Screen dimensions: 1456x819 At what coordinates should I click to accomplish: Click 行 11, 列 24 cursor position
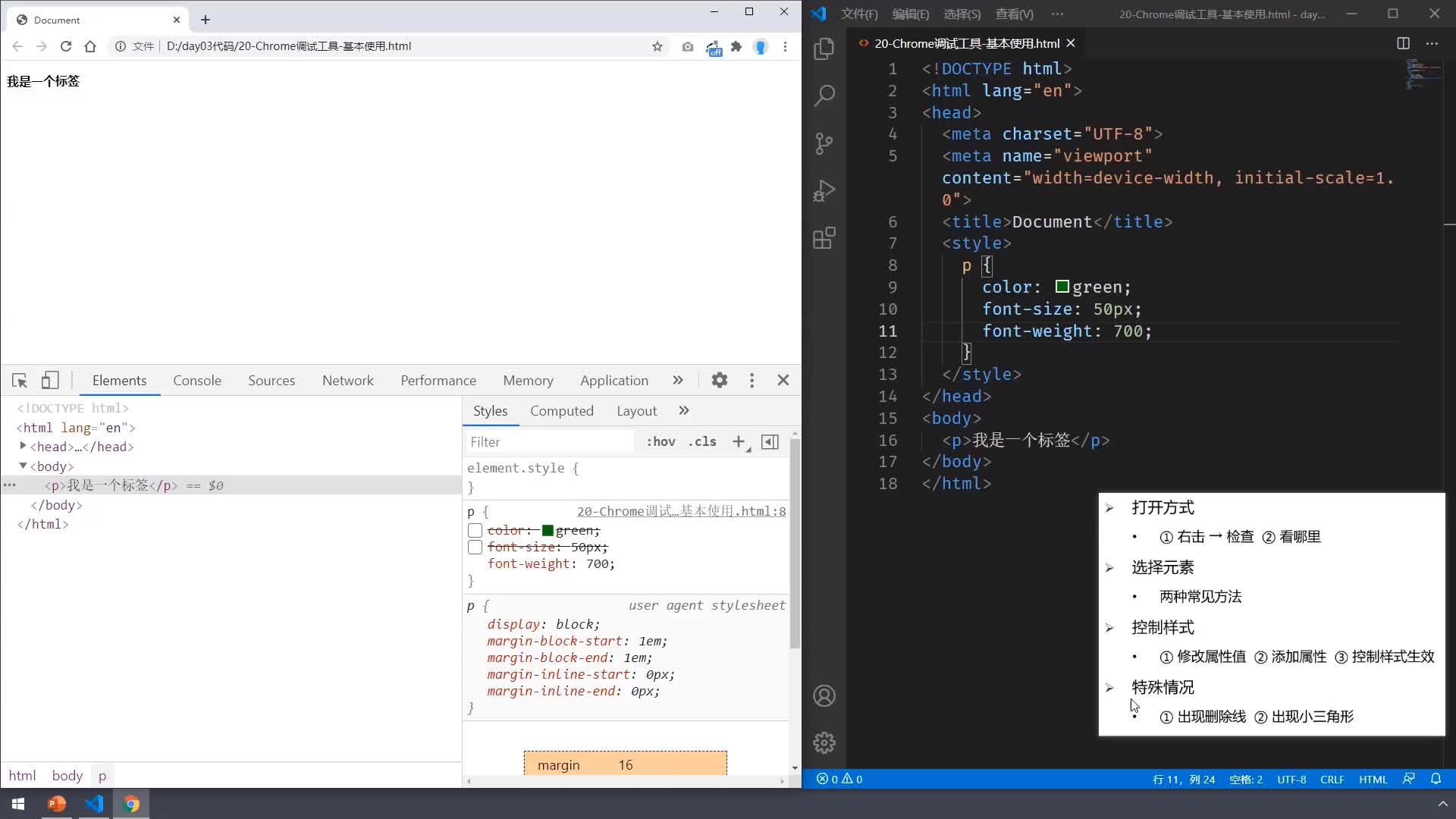(x=1184, y=779)
